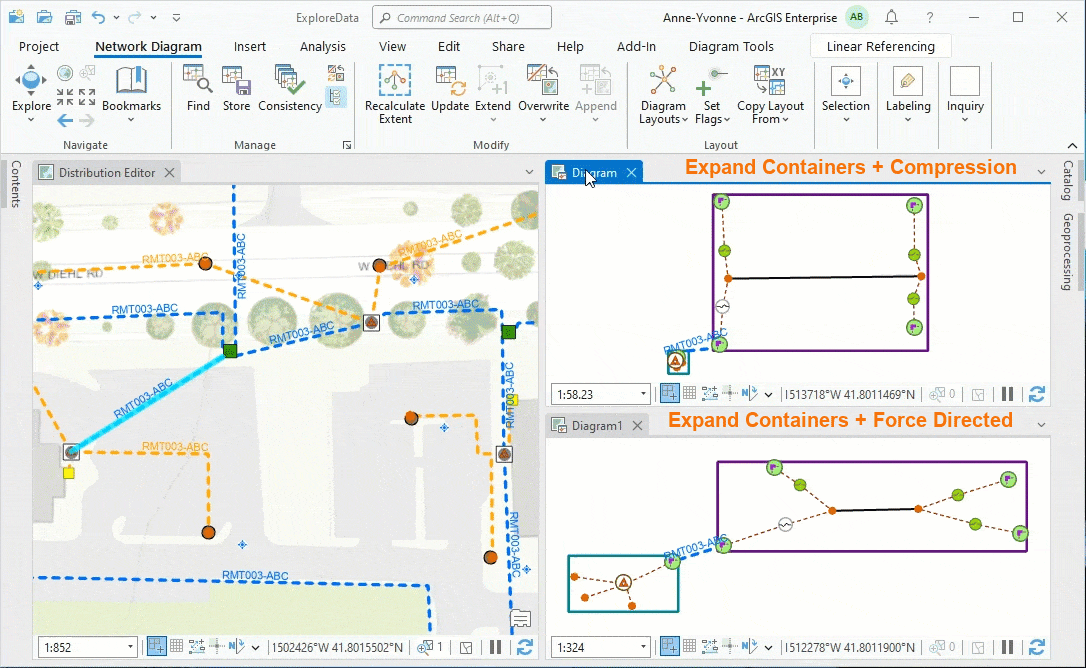Open the Contents side pane
The image size is (1086, 668).
point(15,184)
